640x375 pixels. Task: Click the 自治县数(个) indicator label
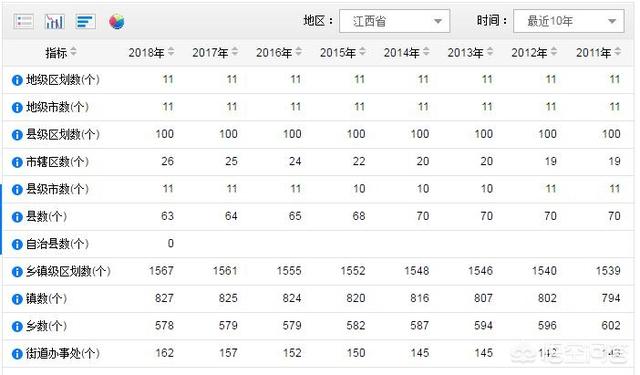click(x=57, y=244)
